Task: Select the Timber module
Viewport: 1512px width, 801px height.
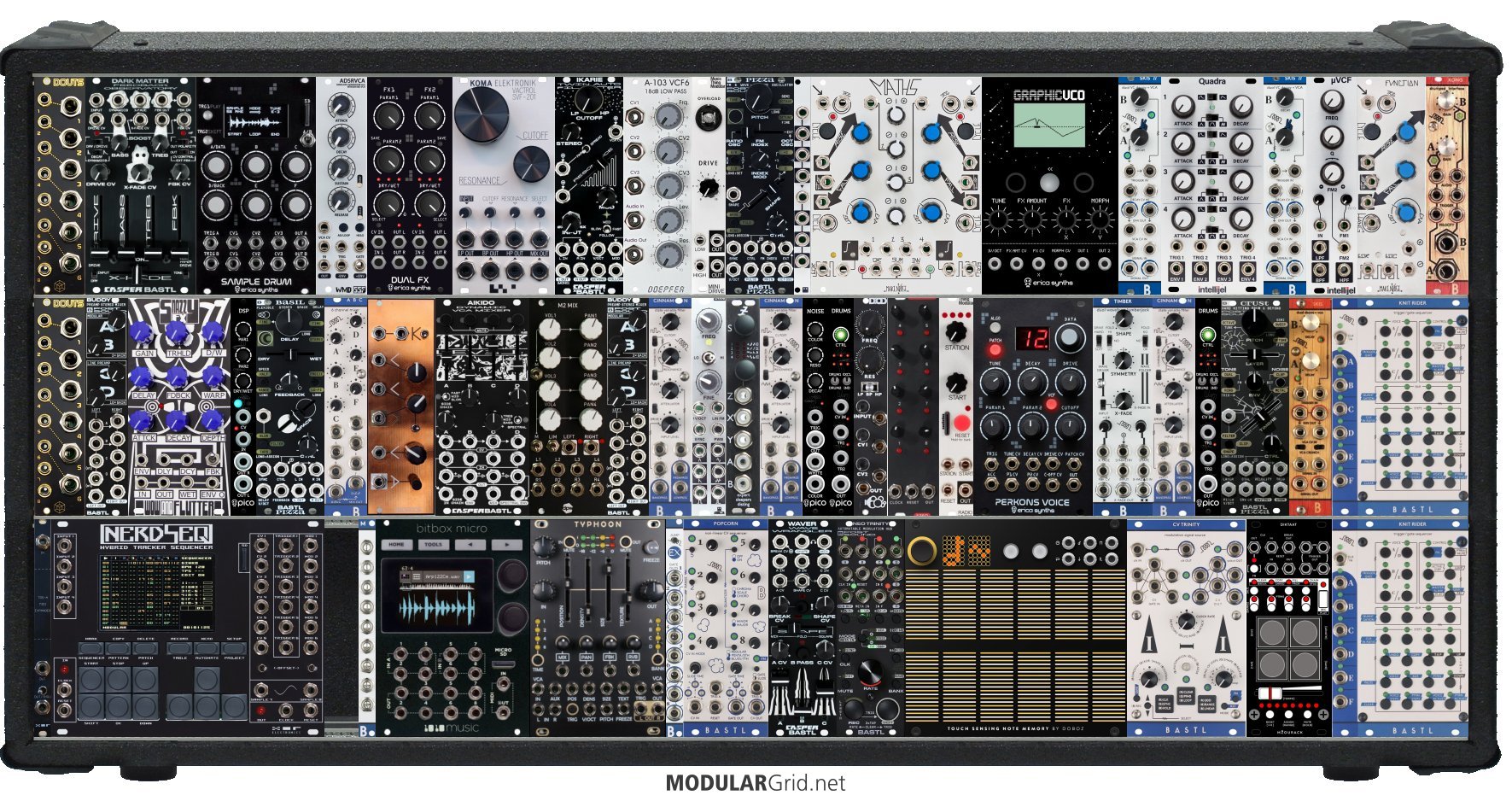Action: (x=1123, y=406)
